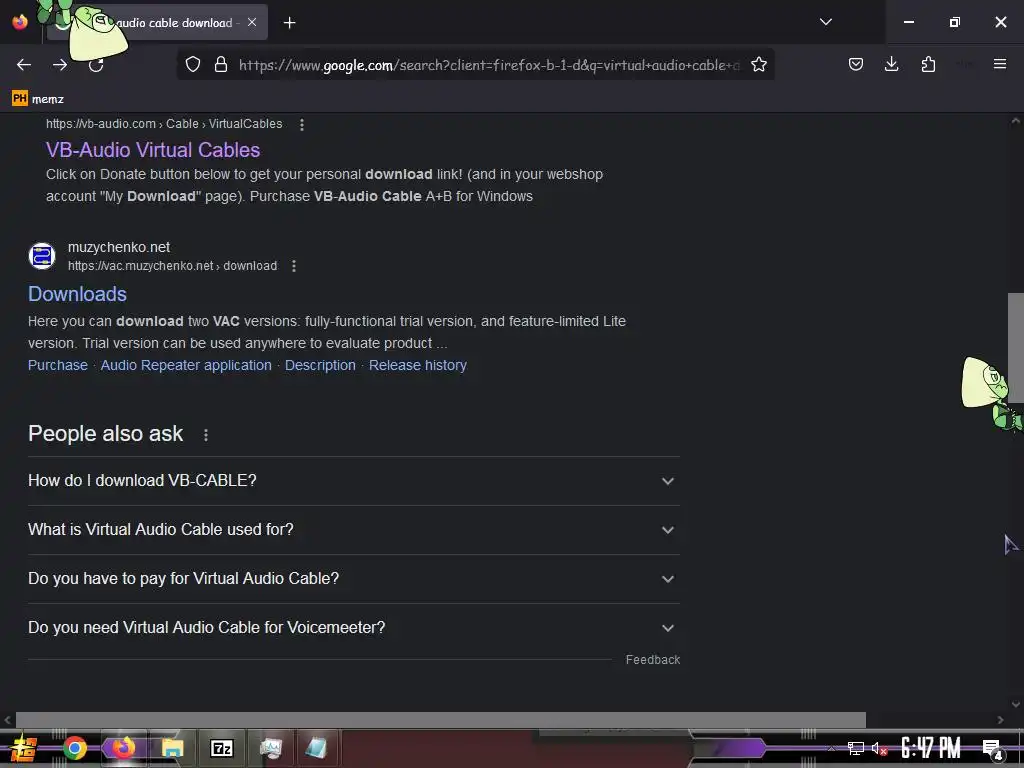
Task: Expand Do you have to pay question
Action: [x=354, y=579]
